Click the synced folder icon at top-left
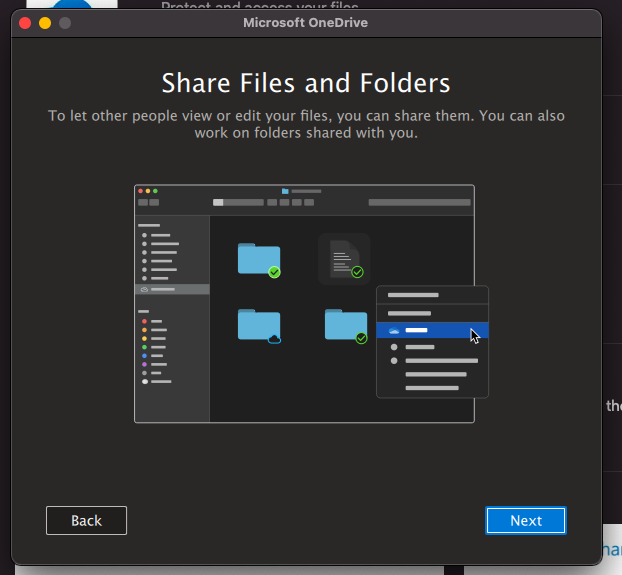This screenshot has width=622, height=575. pos(258,259)
